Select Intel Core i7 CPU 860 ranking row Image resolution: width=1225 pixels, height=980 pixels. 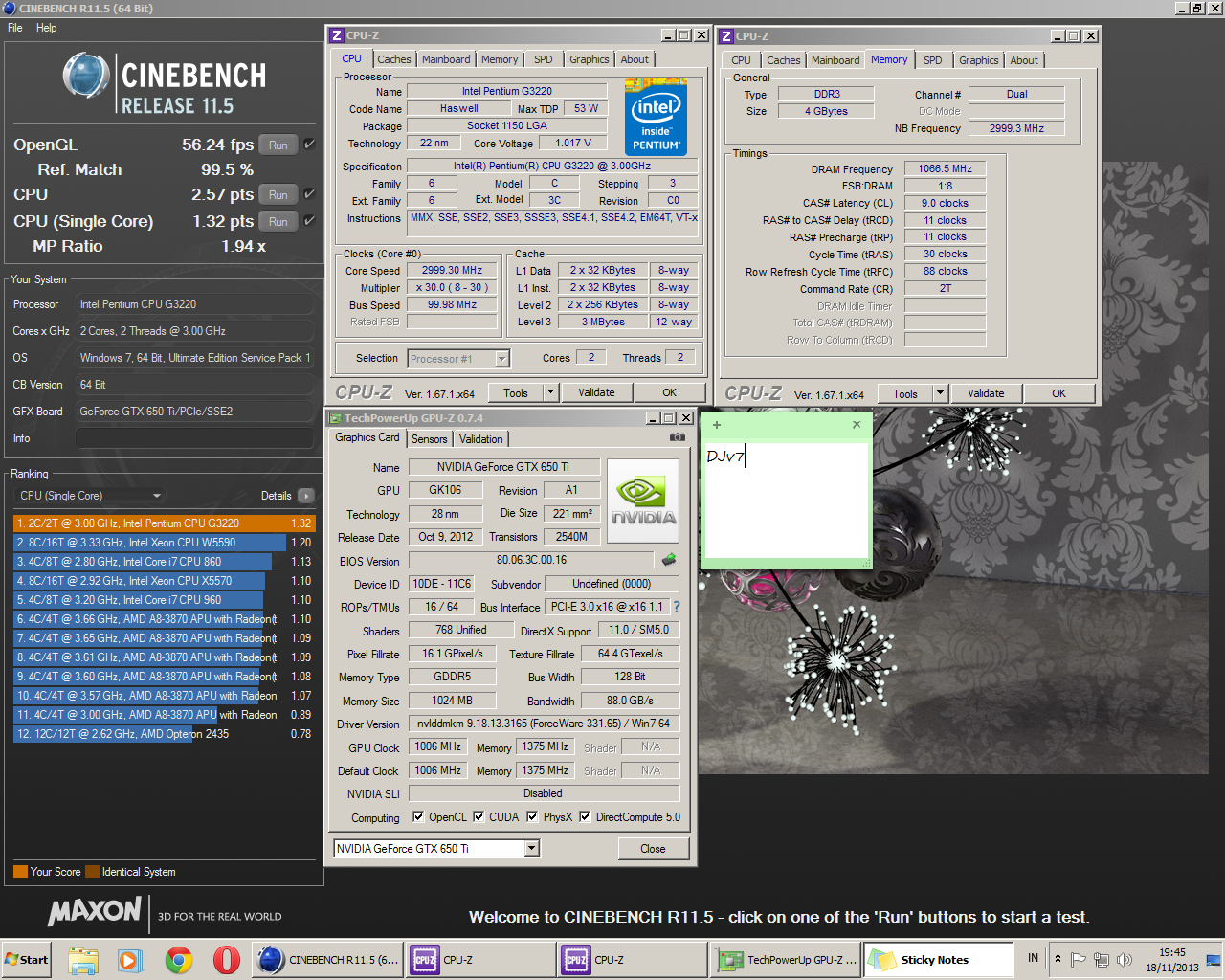tap(164, 562)
